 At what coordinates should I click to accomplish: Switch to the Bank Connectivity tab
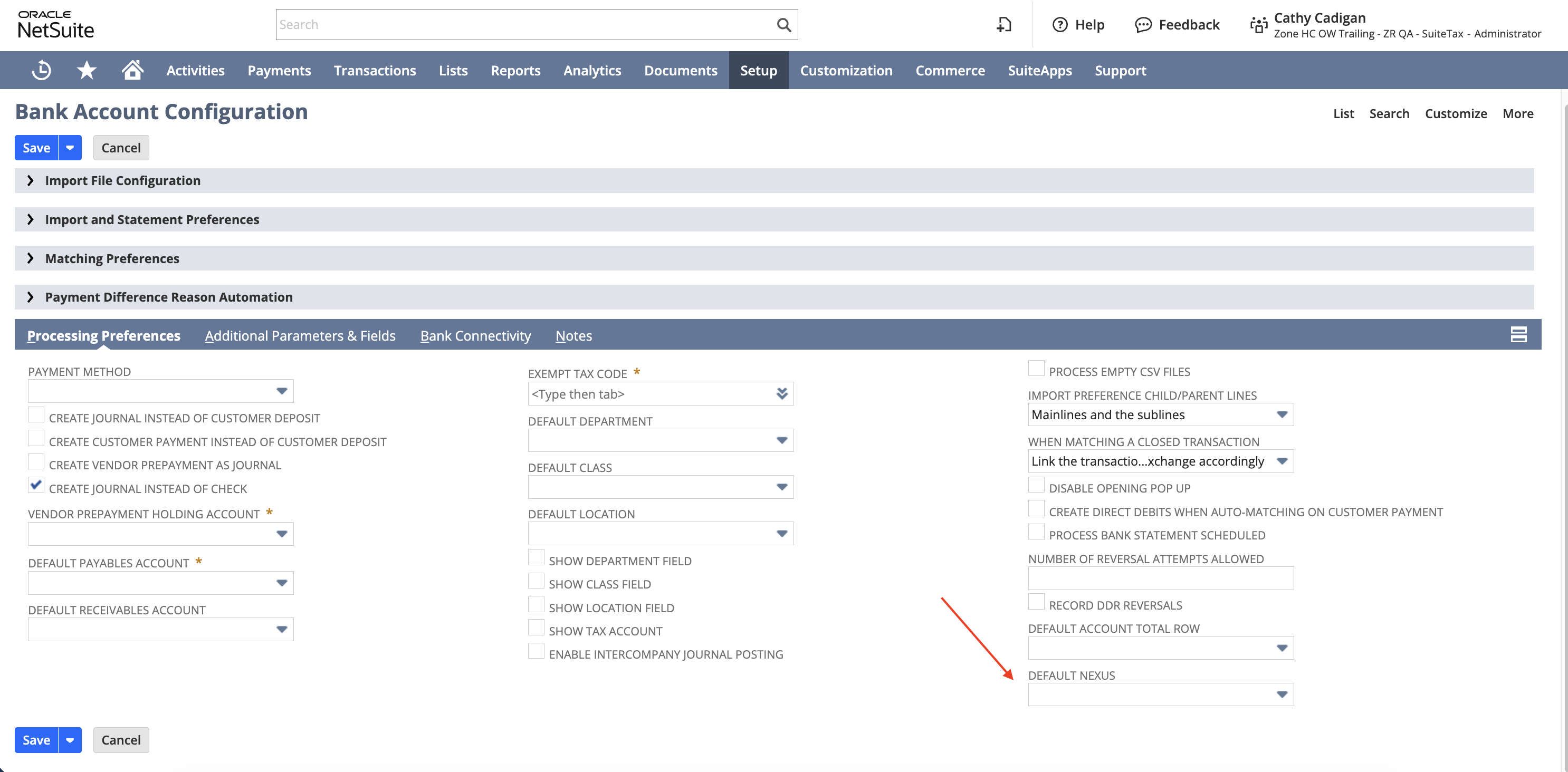click(x=475, y=336)
